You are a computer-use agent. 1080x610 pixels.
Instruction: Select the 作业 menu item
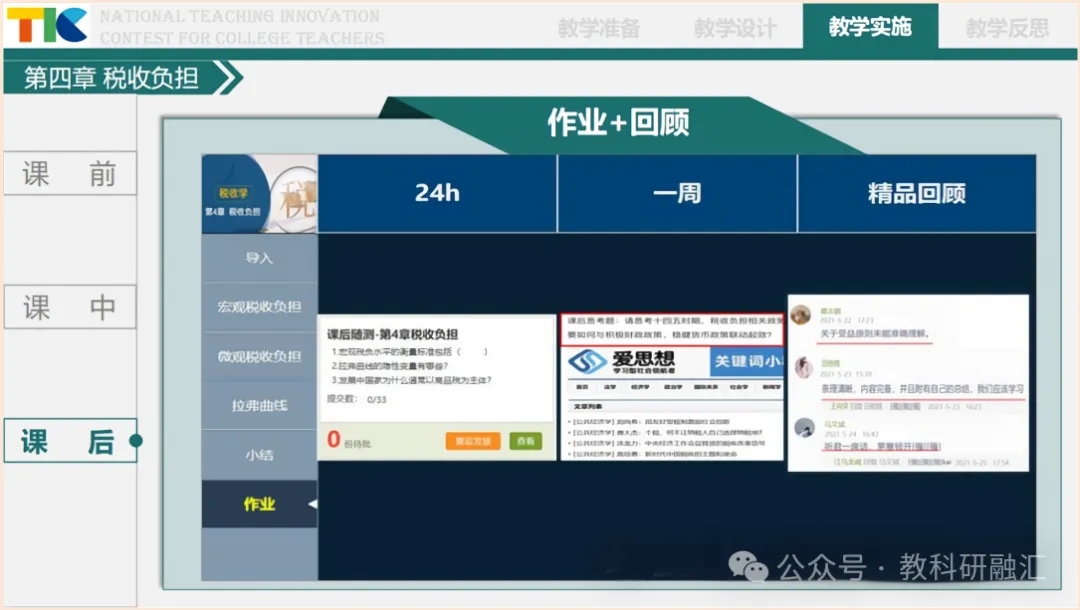pos(260,504)
